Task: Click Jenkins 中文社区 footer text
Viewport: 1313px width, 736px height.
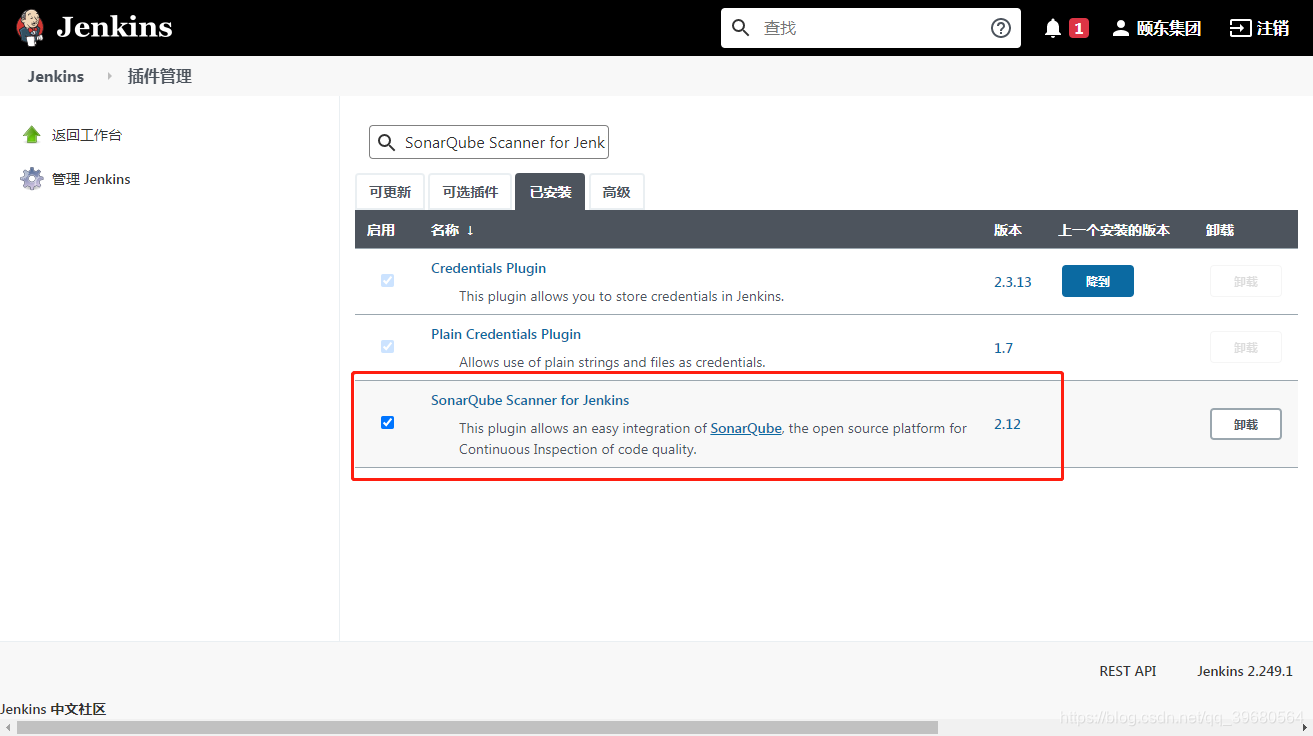Action: tap(53, 709)
